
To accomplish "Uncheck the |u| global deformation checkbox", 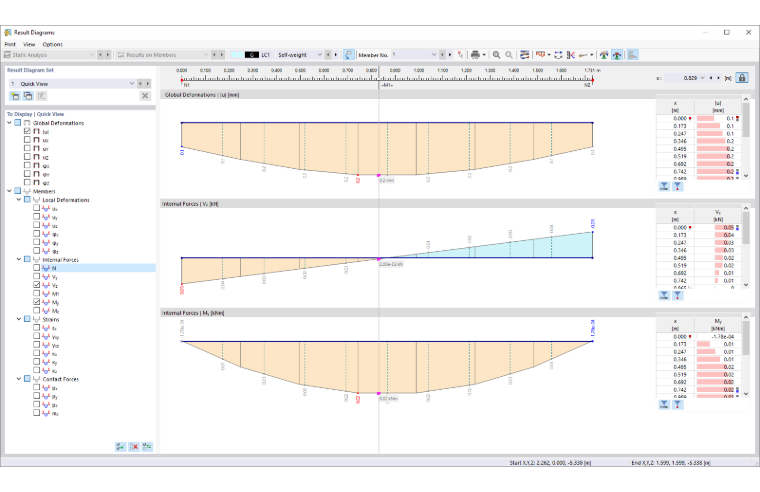I will pos(27,131).
